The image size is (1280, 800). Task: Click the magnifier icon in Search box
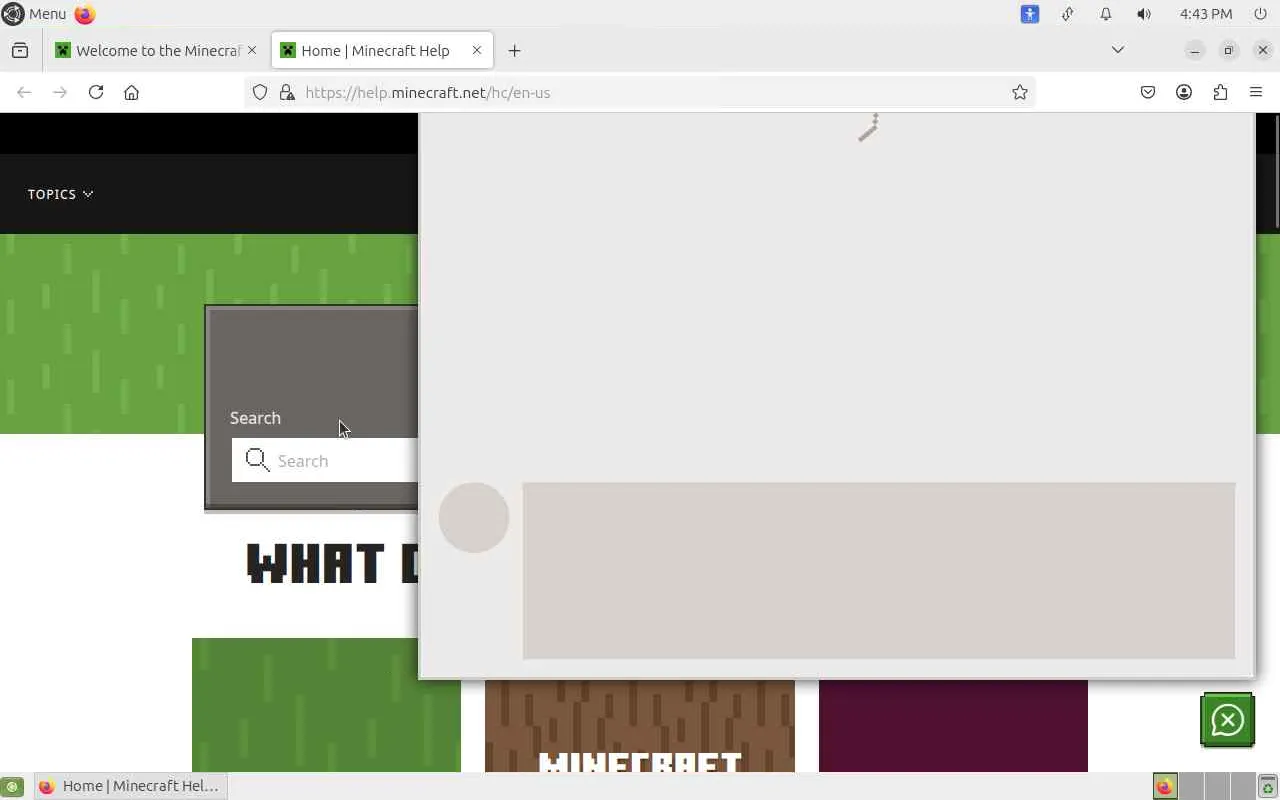pyautogui.click(x=257, y=460)
